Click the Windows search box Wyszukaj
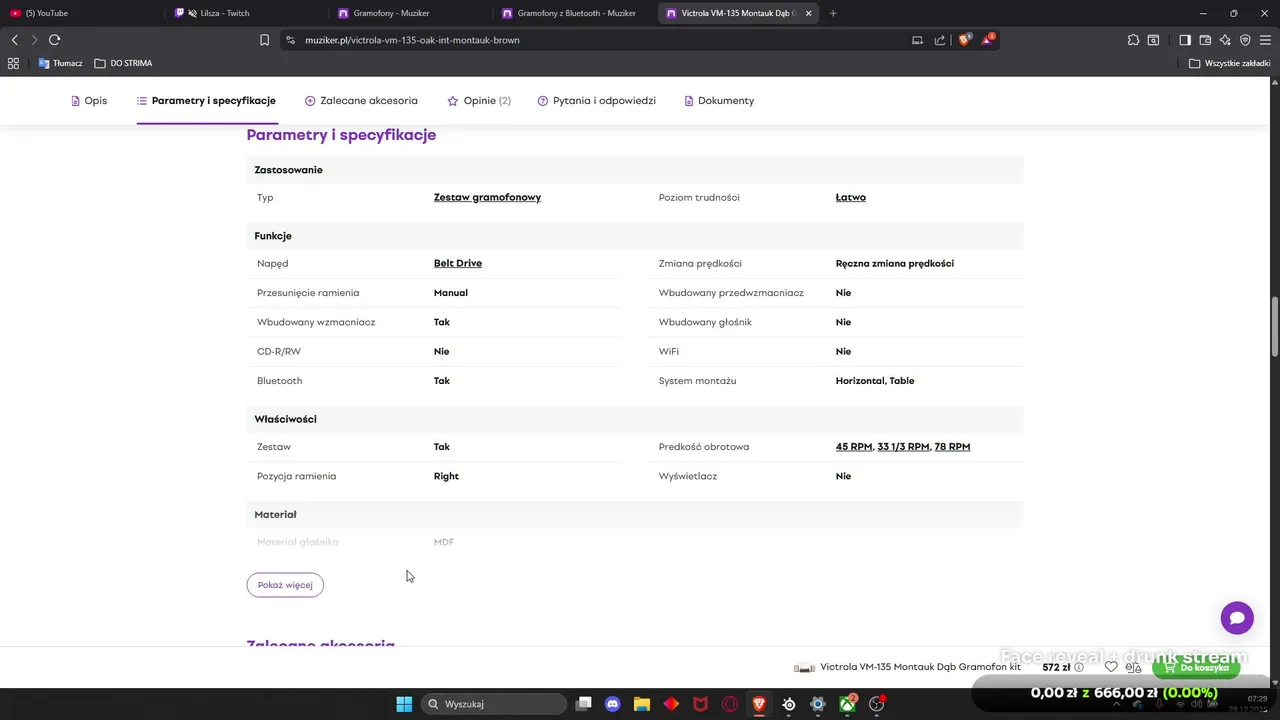1280x720 pixels. coord(494,704)
